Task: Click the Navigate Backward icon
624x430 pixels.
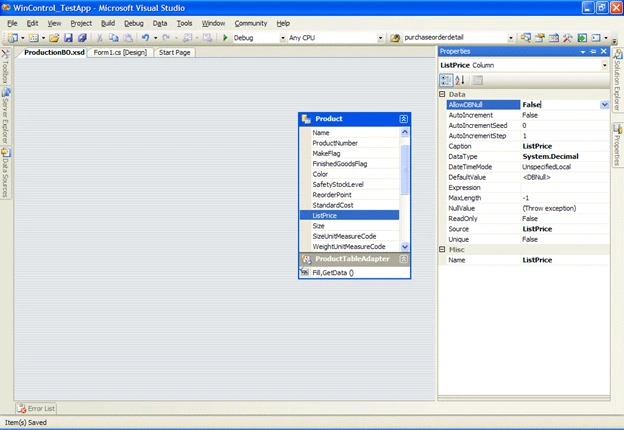Action: (x=187, y=38)
